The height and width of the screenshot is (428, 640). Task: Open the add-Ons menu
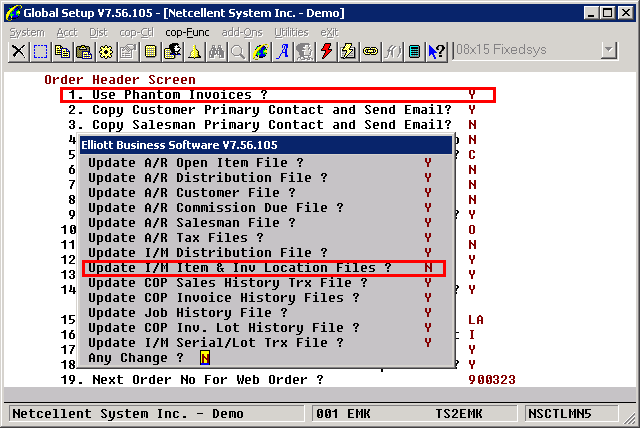[x=242, y=32]
